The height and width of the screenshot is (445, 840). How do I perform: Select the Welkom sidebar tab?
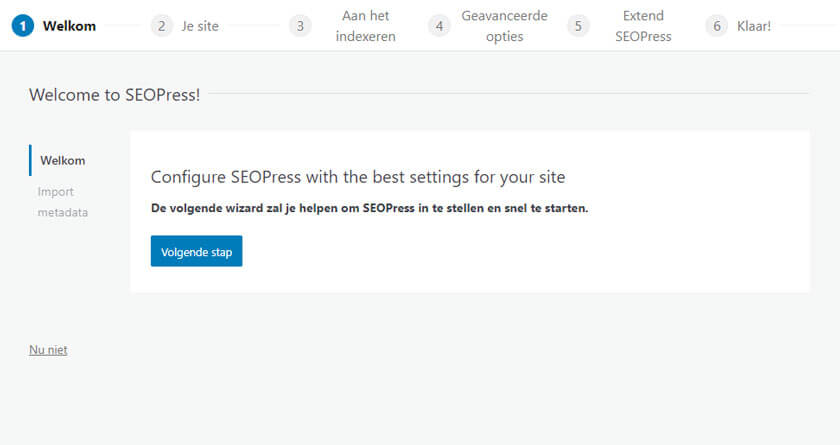tap(62, 160)
